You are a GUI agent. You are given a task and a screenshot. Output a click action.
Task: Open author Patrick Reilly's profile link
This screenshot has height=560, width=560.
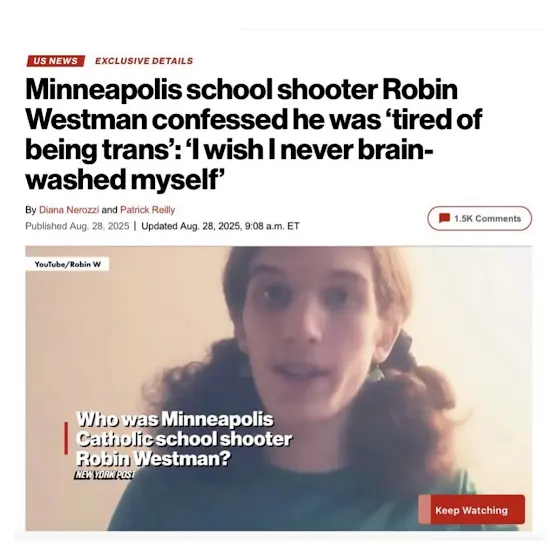coord(148,210)
